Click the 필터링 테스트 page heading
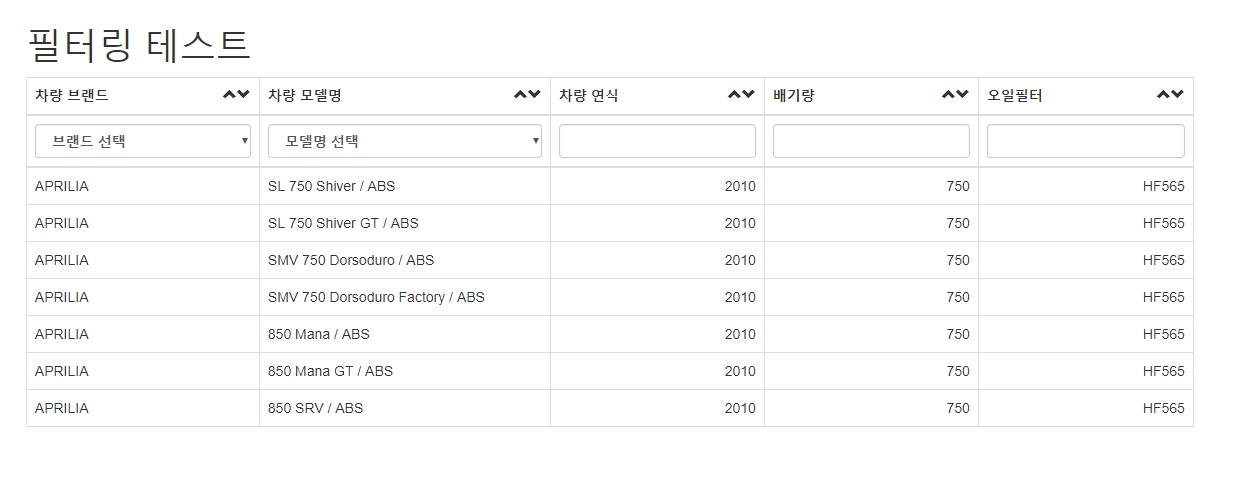The width and height of the screenshot is (1249, 483). [139, 45]
